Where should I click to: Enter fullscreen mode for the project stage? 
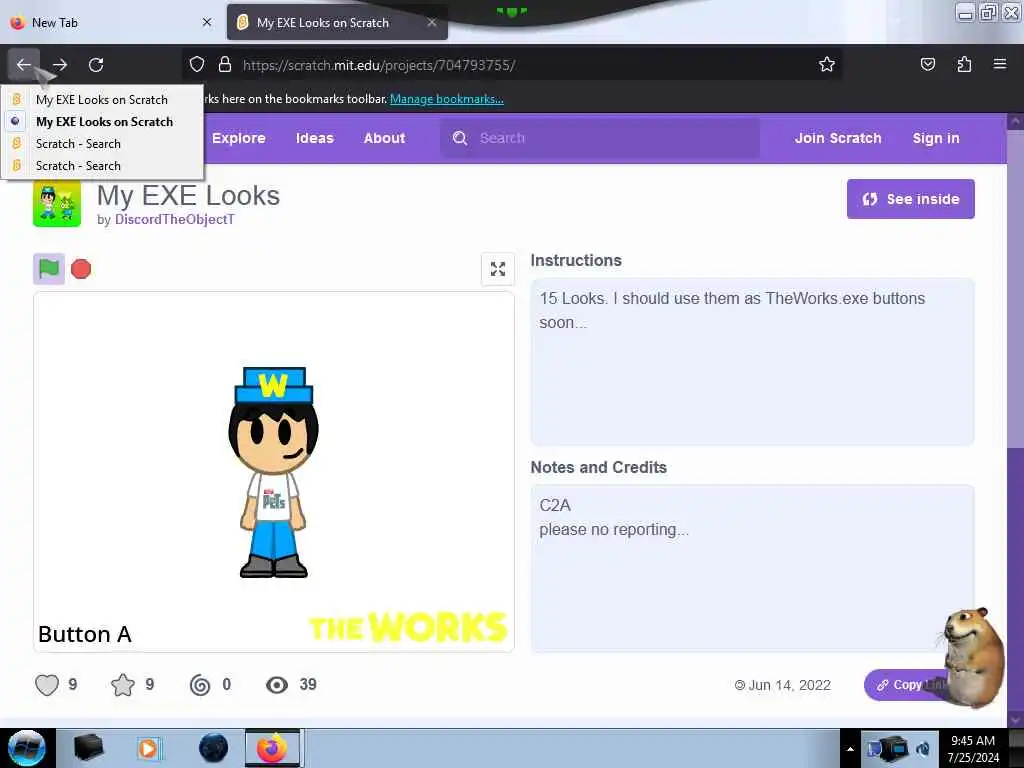498,268
